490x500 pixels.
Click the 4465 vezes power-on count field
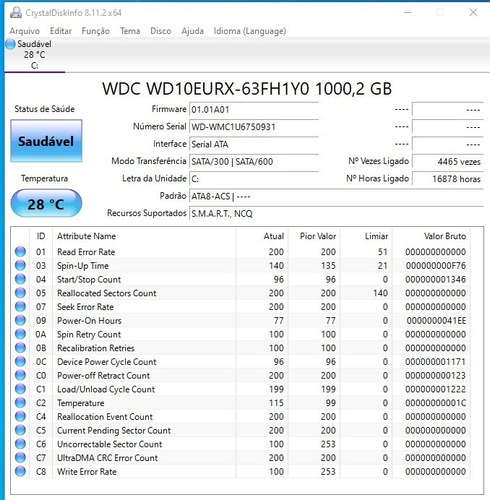[448, 162]
